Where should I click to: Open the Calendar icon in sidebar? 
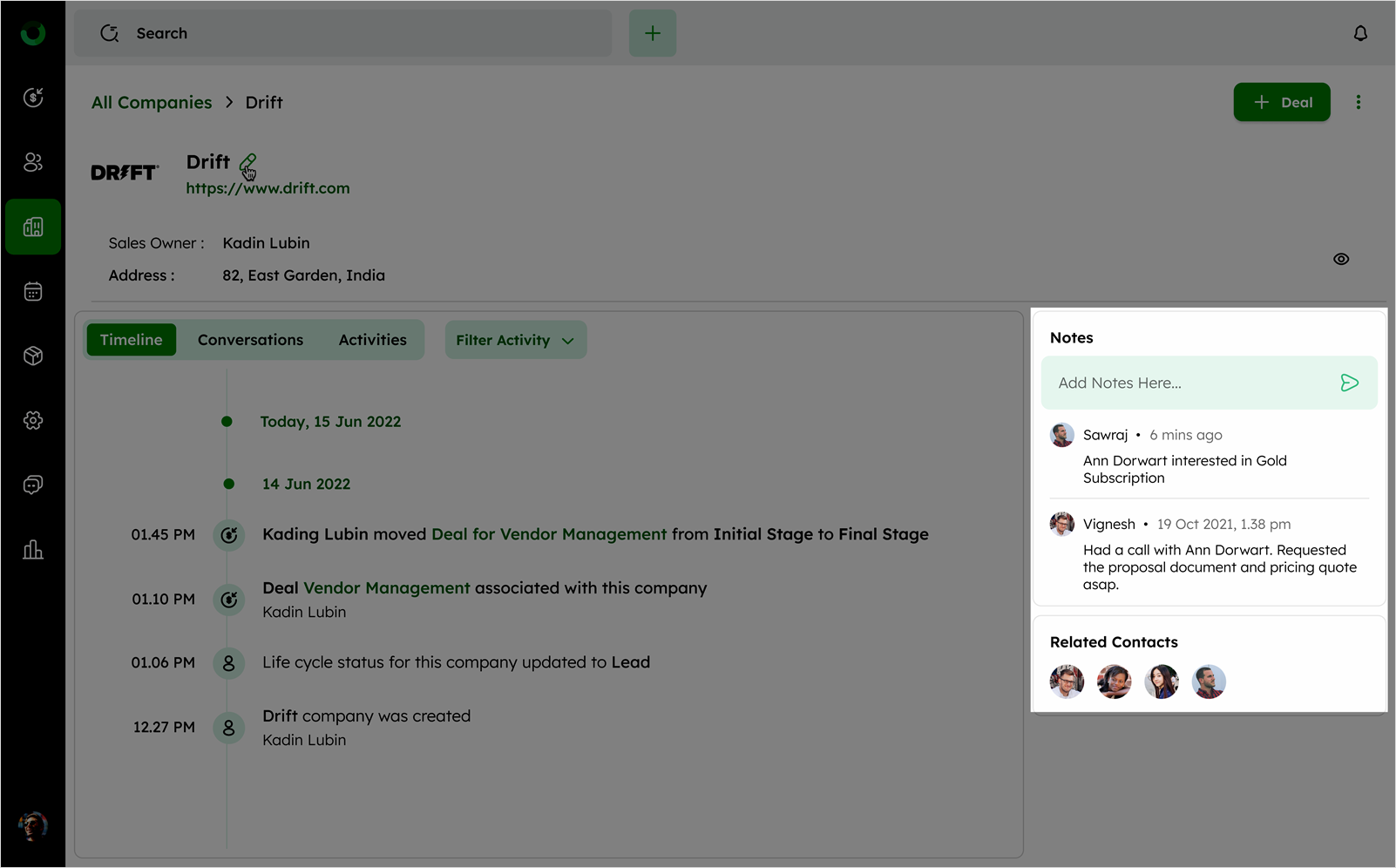(33, 291)
